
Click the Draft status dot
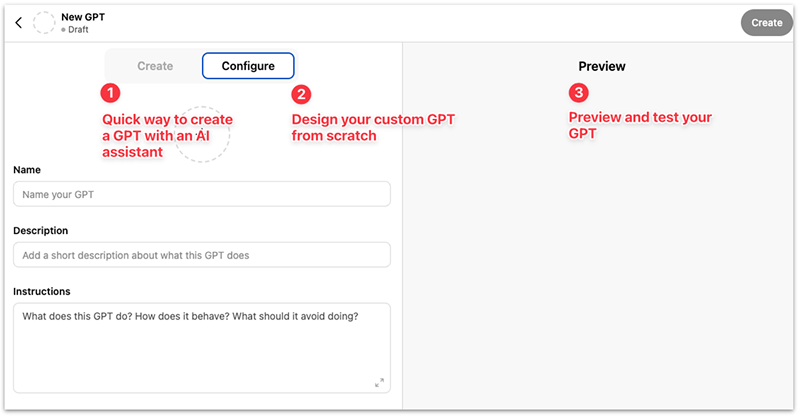63,30
